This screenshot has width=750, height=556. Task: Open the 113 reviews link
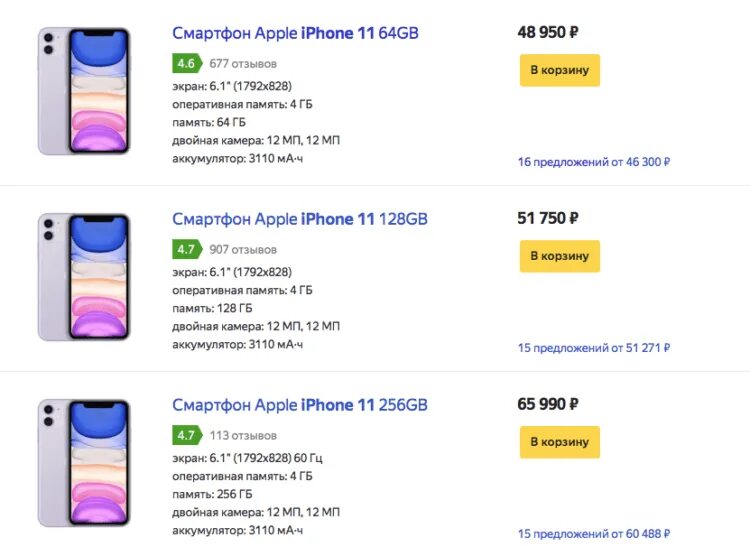[243, 436]
